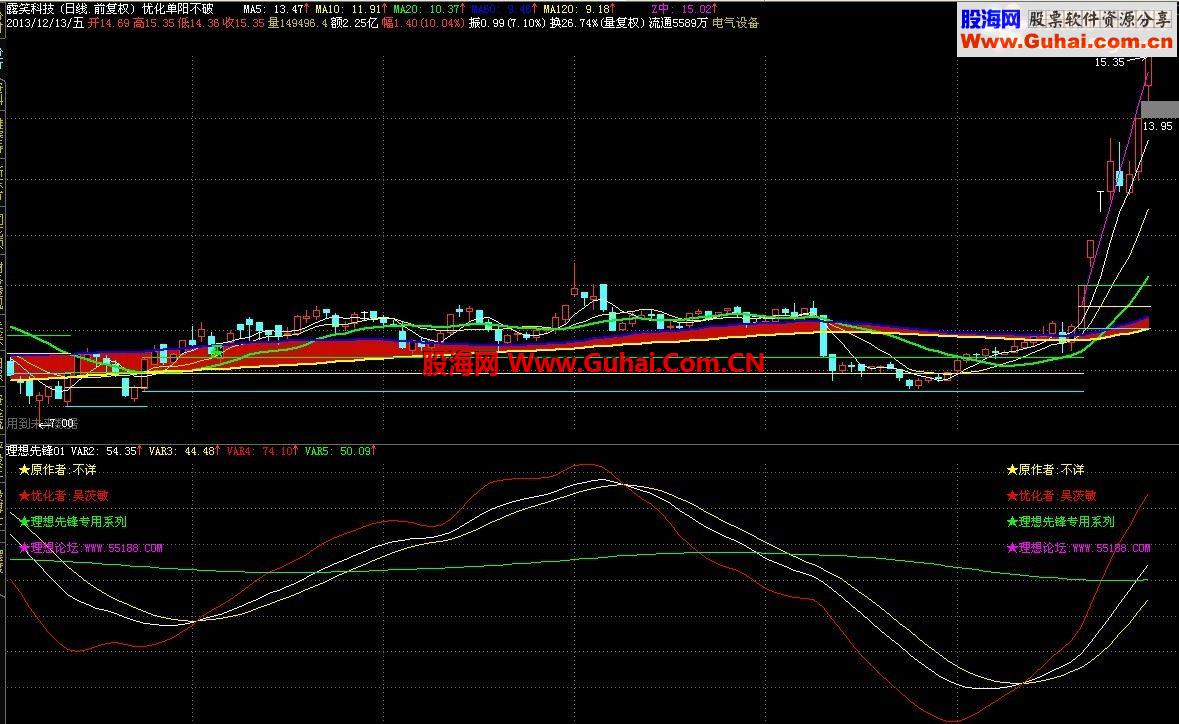1179x724 pixels.
Task: Select the 理想先锋01 sub-indicator title
Action: (x=35, y=451)
